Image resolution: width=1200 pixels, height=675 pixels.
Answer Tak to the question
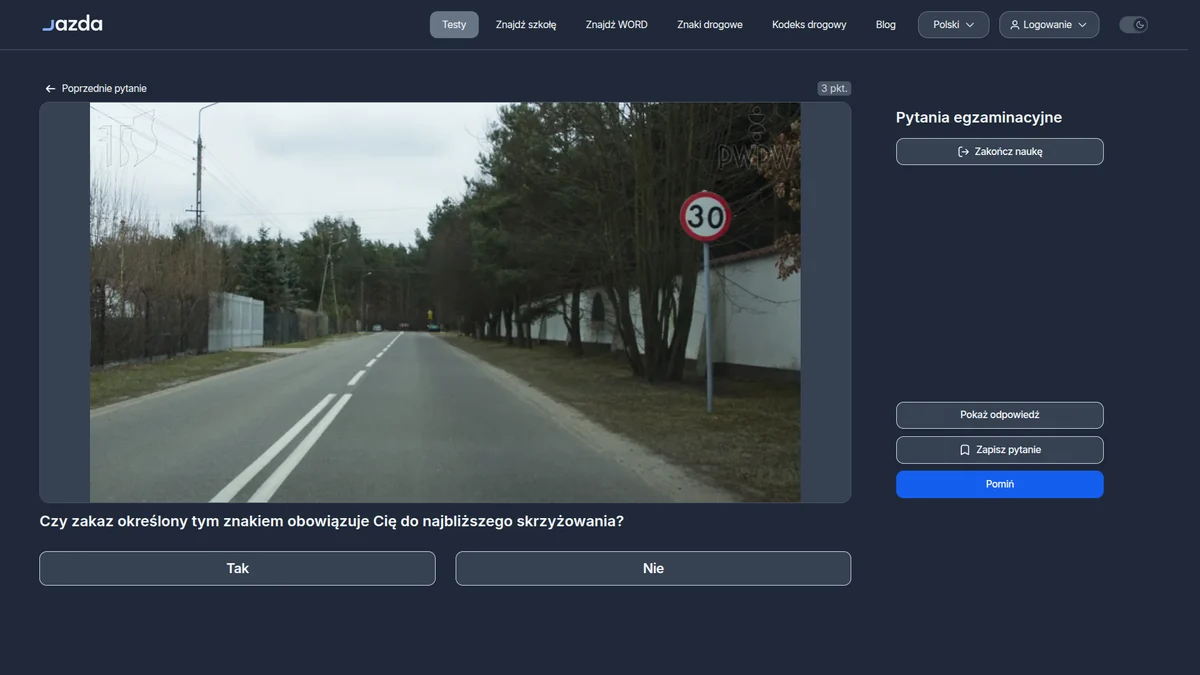(237, 568)
